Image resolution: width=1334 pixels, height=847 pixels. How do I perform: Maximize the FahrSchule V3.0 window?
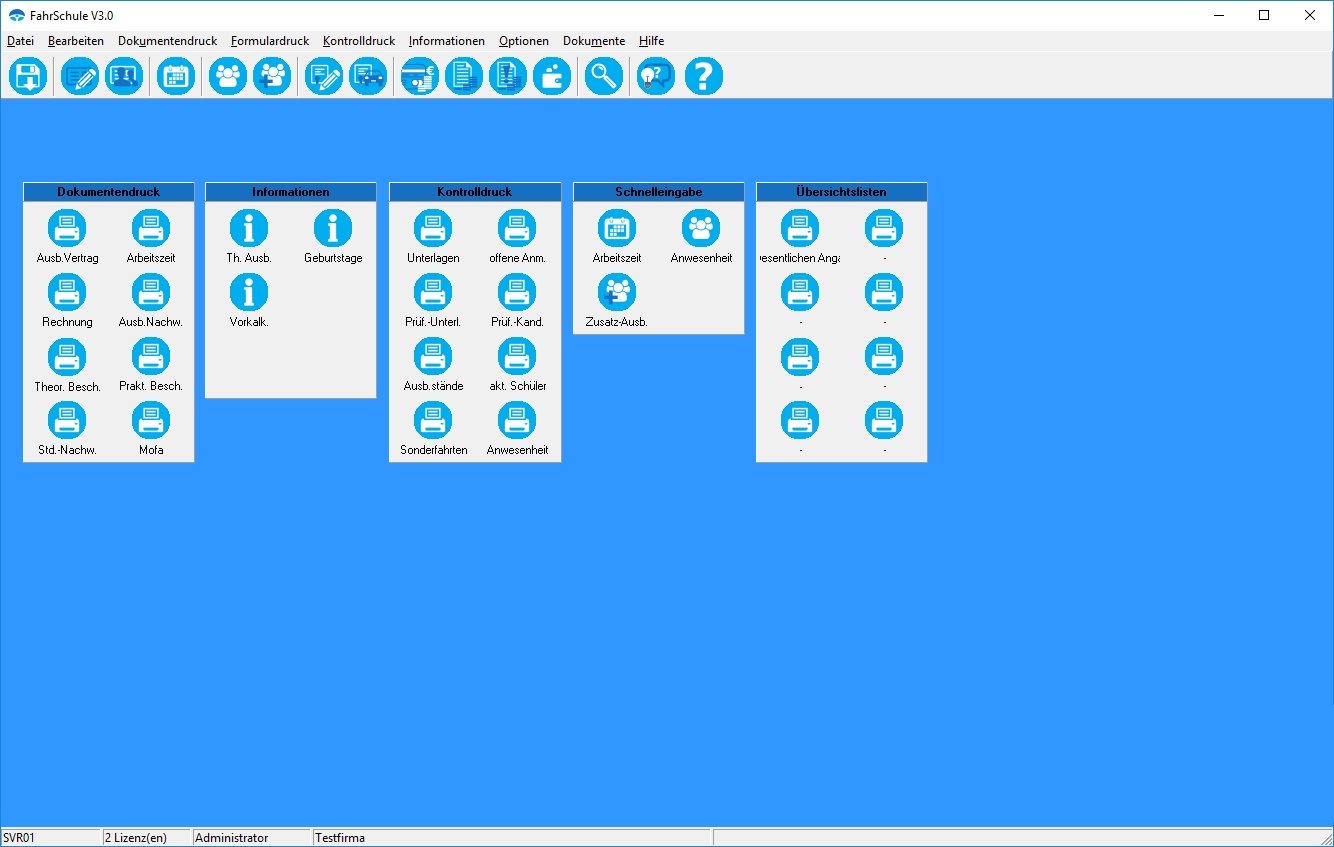coord(1264,15)
